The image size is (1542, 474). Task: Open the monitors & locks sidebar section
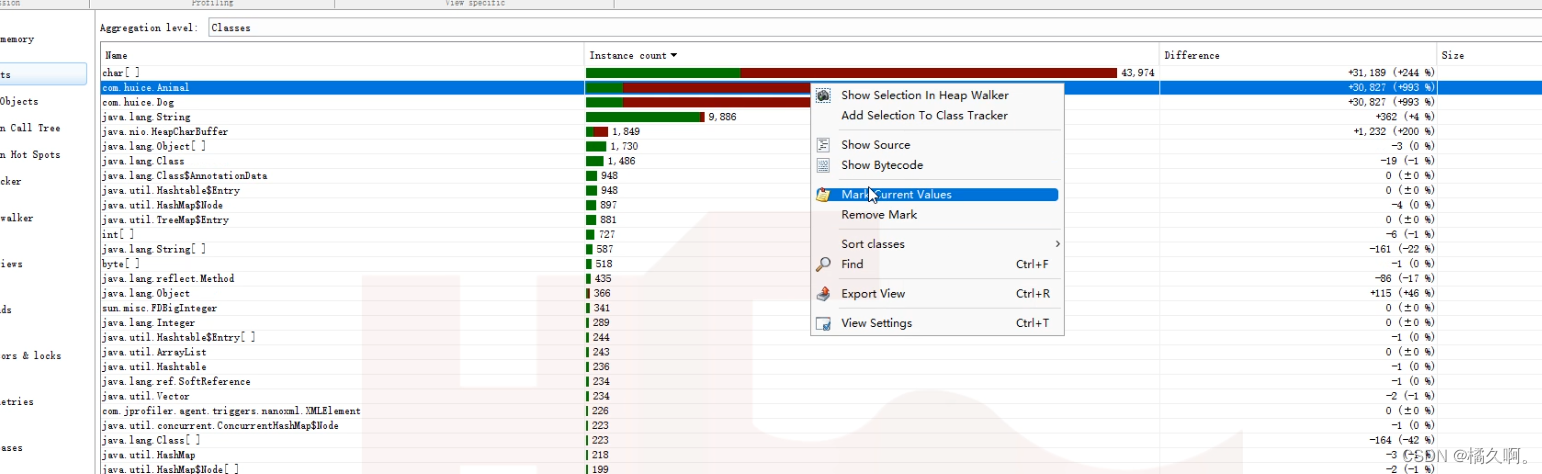click(x=30, y=356)
